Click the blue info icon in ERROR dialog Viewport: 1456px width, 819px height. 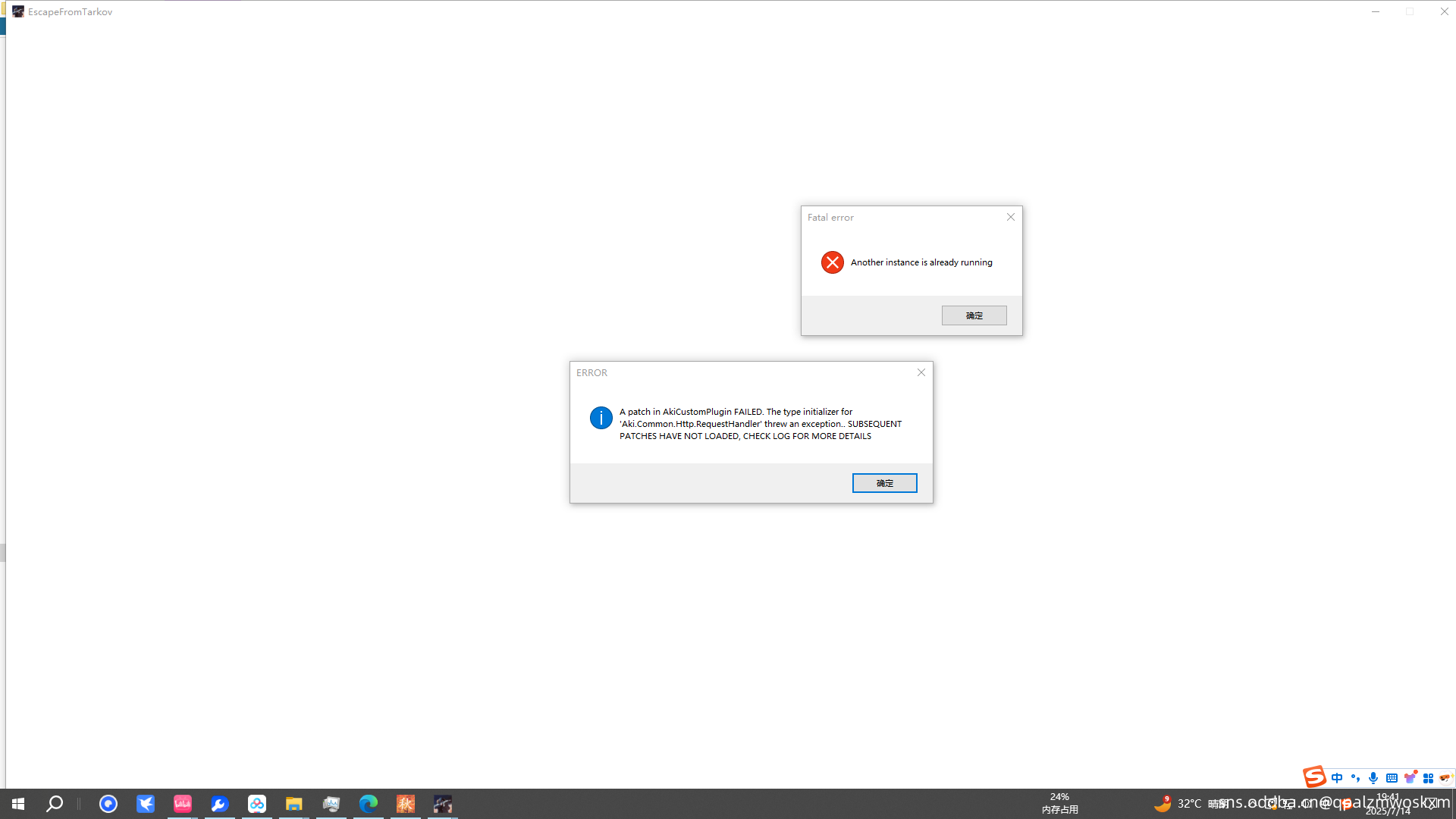click(x=601, y=418)
